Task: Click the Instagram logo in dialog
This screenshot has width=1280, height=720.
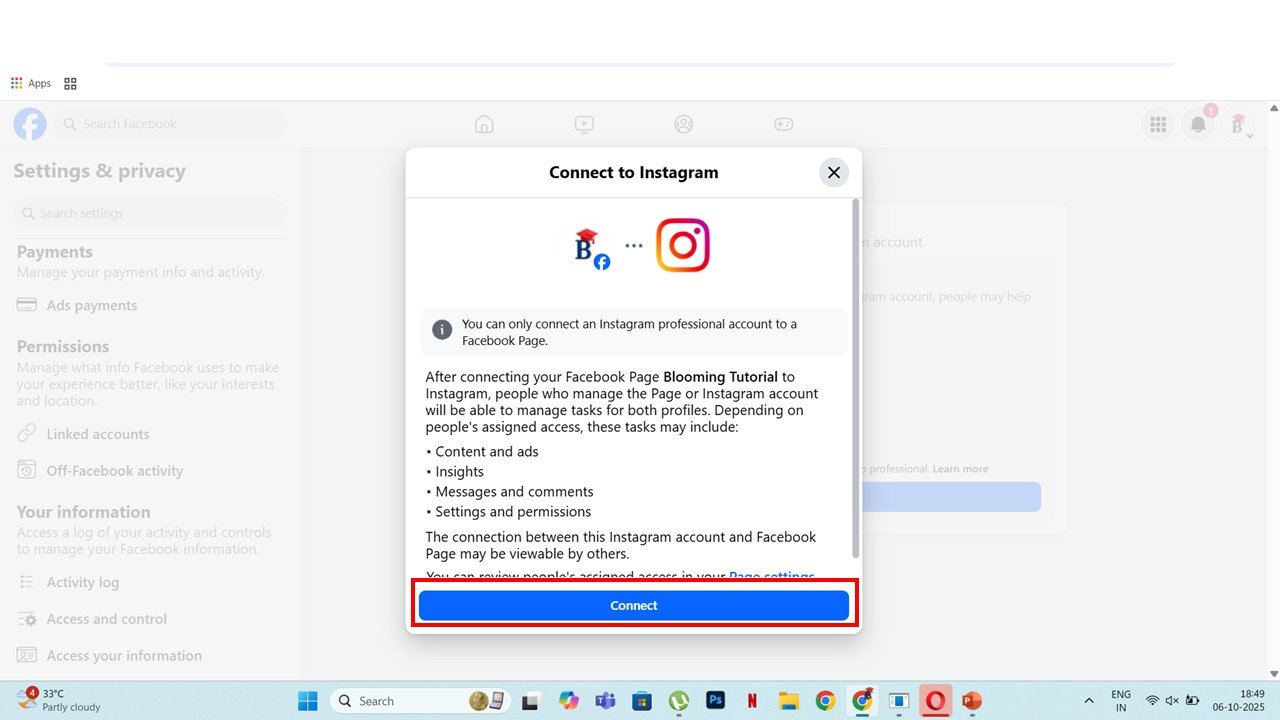Action: 682,245
